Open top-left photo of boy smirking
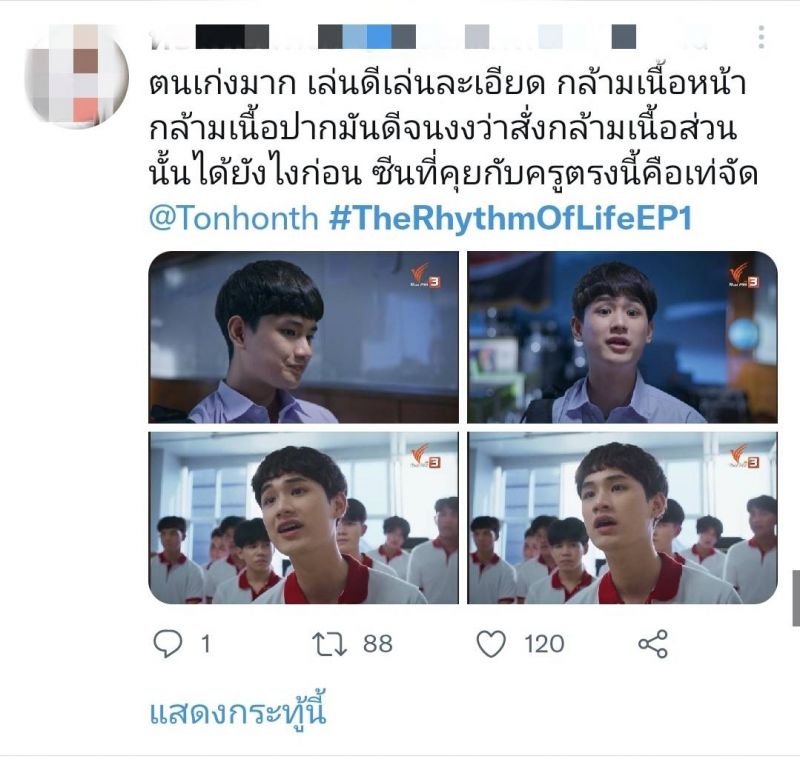This screenshot has width=800, height=759. coord(304,337)
